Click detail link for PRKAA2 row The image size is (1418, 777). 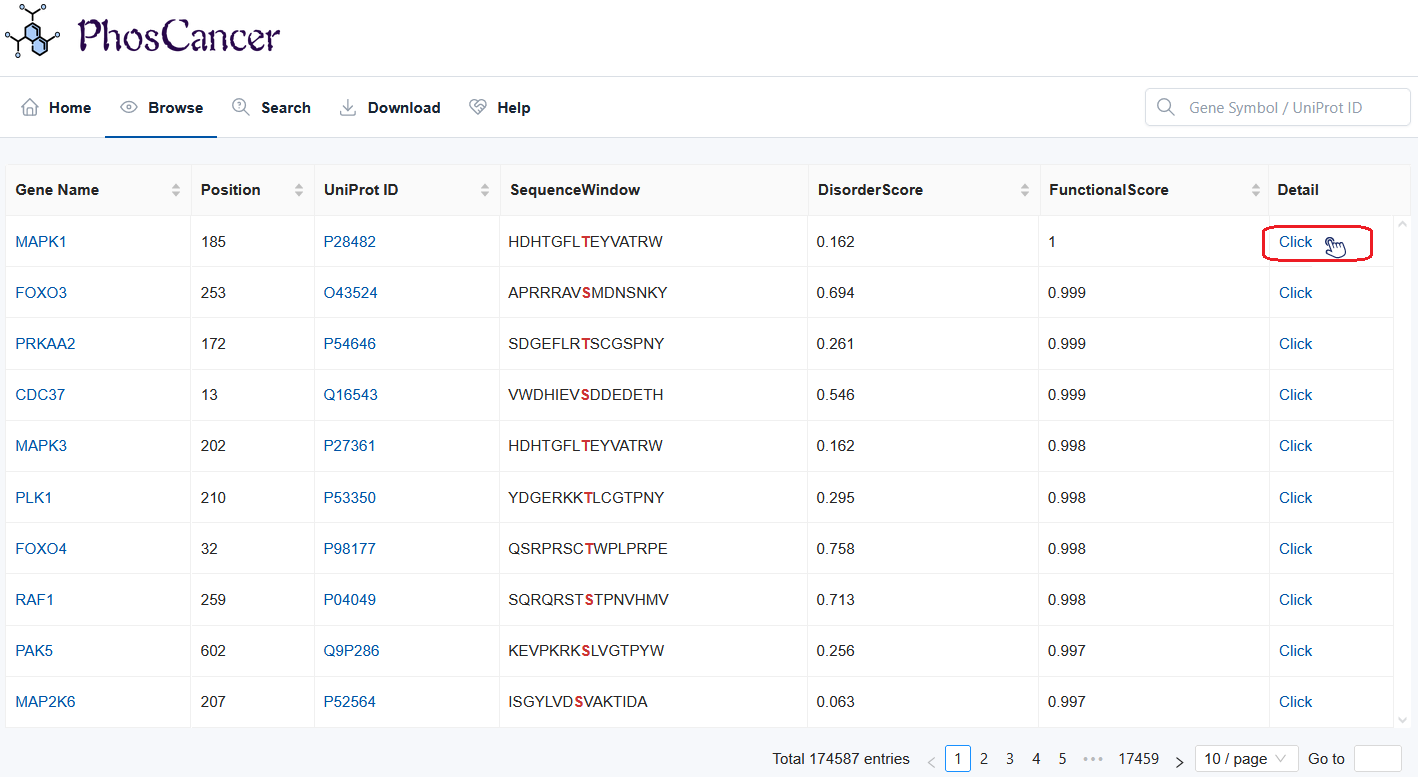pos(1295,344)
